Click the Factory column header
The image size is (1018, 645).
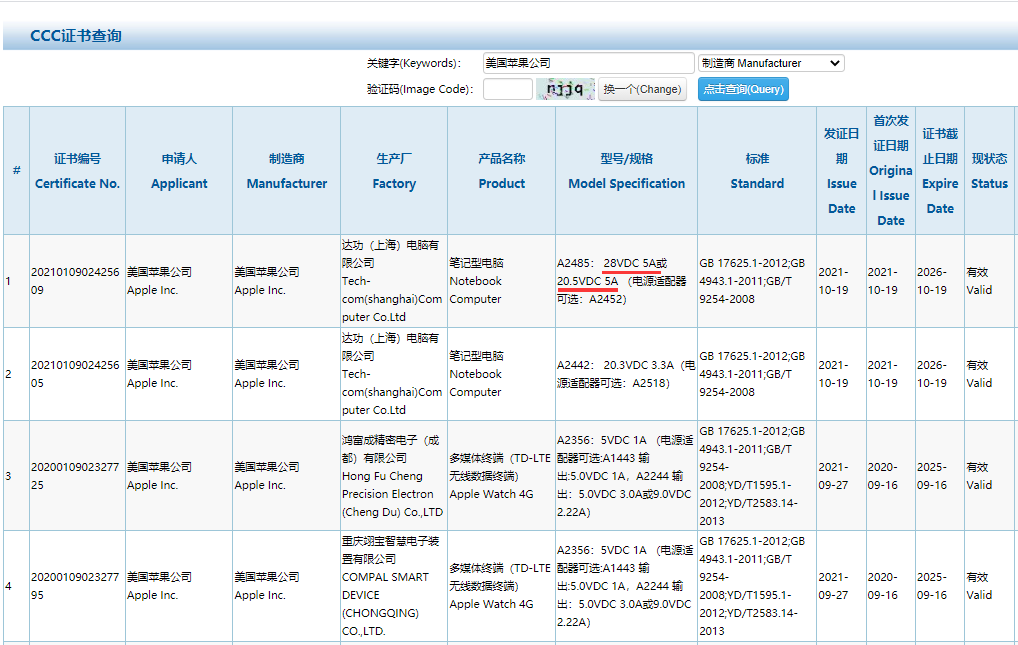[394, 171]
